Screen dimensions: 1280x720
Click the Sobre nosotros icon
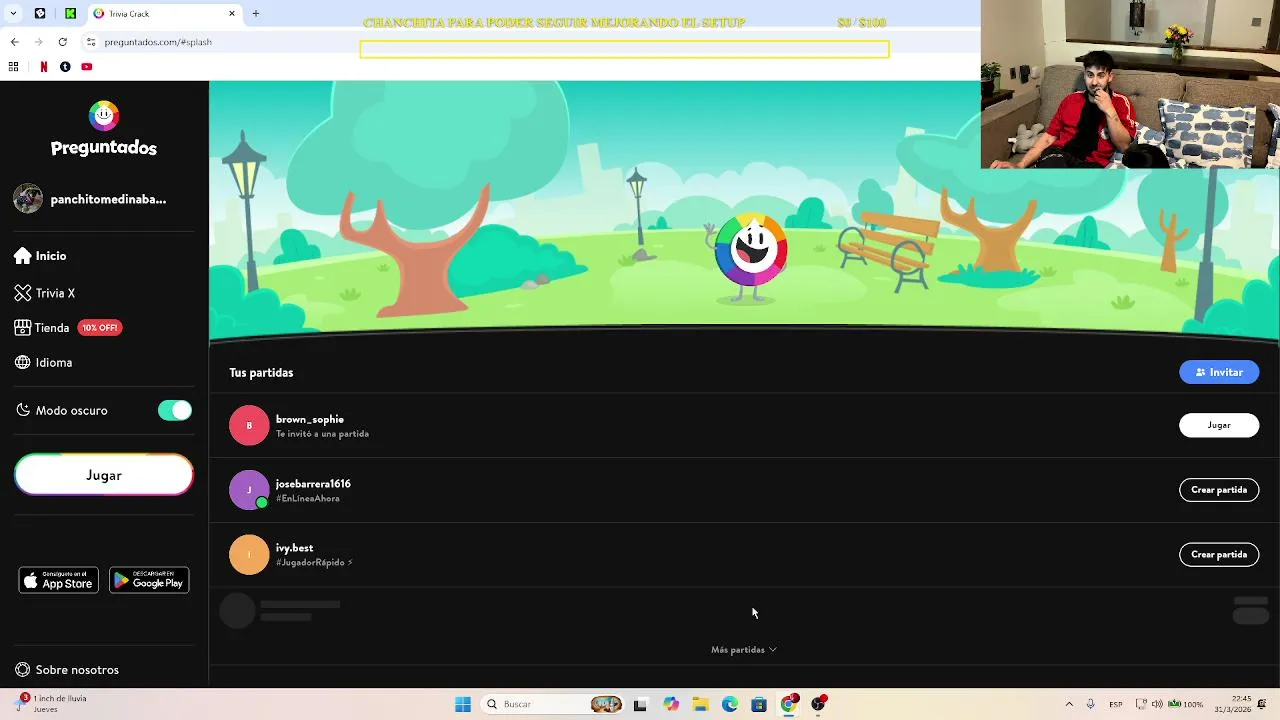point(23,670)
